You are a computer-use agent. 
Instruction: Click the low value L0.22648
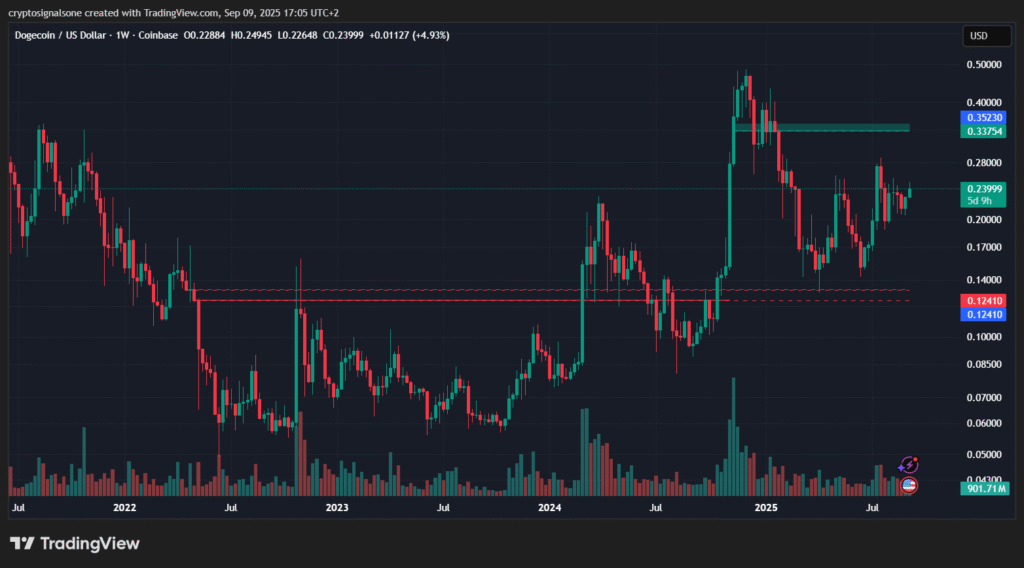297,35
